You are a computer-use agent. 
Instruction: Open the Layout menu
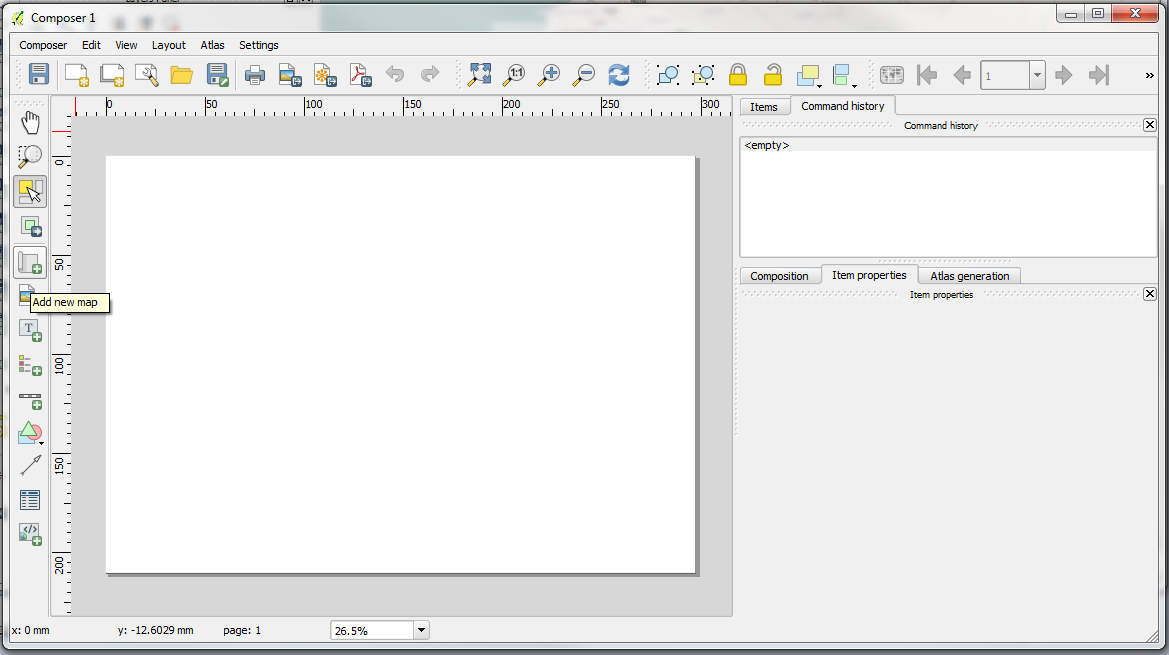(x=168, y=45)
